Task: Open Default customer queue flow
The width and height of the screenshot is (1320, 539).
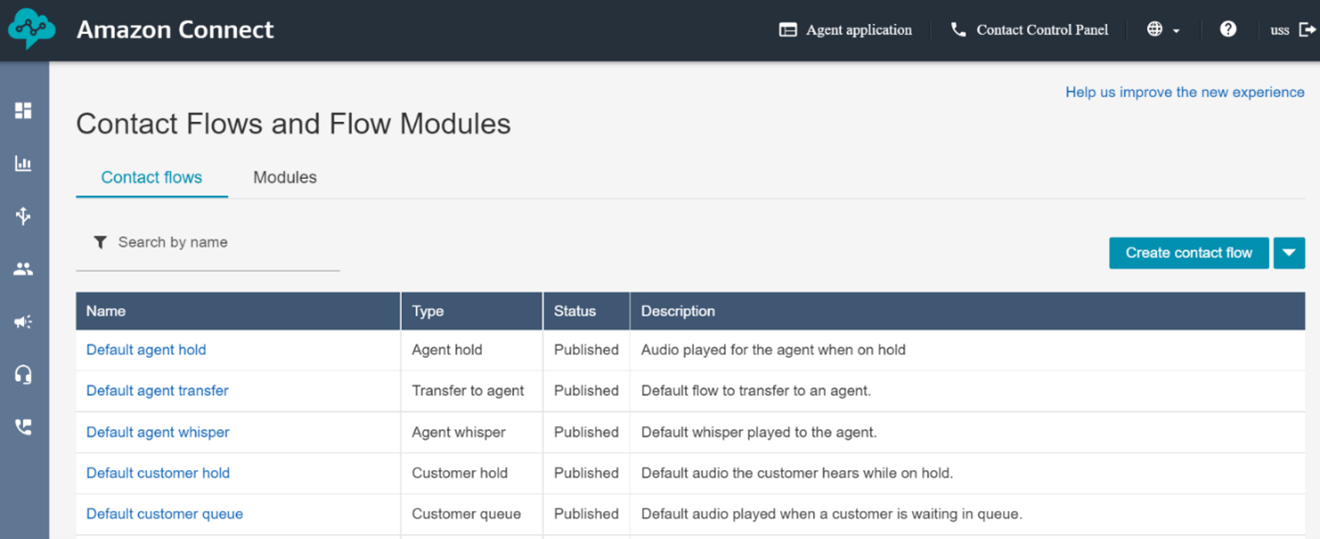Action: tap(165, 514)
